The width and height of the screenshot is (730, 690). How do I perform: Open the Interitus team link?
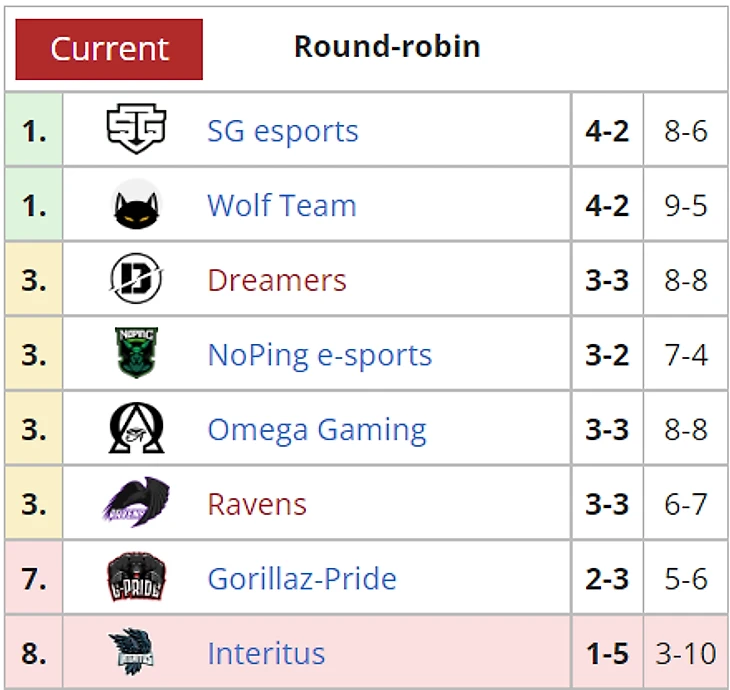pyautogui.click(x=266, y=654)
